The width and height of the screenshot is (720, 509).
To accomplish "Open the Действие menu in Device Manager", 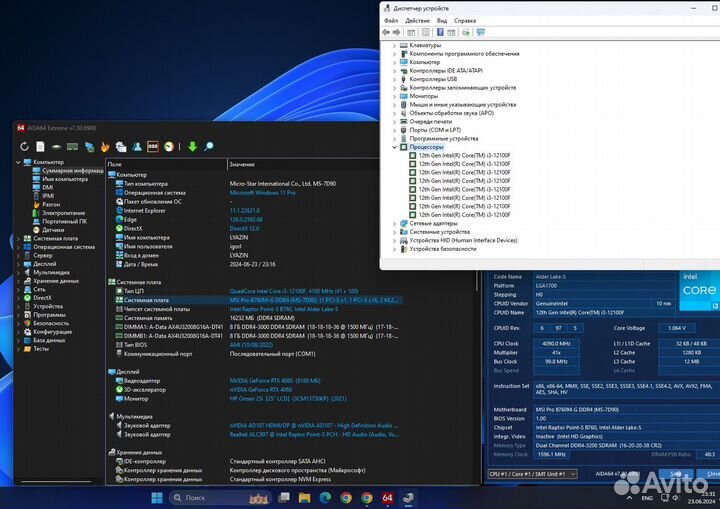I will click(417, 21).
